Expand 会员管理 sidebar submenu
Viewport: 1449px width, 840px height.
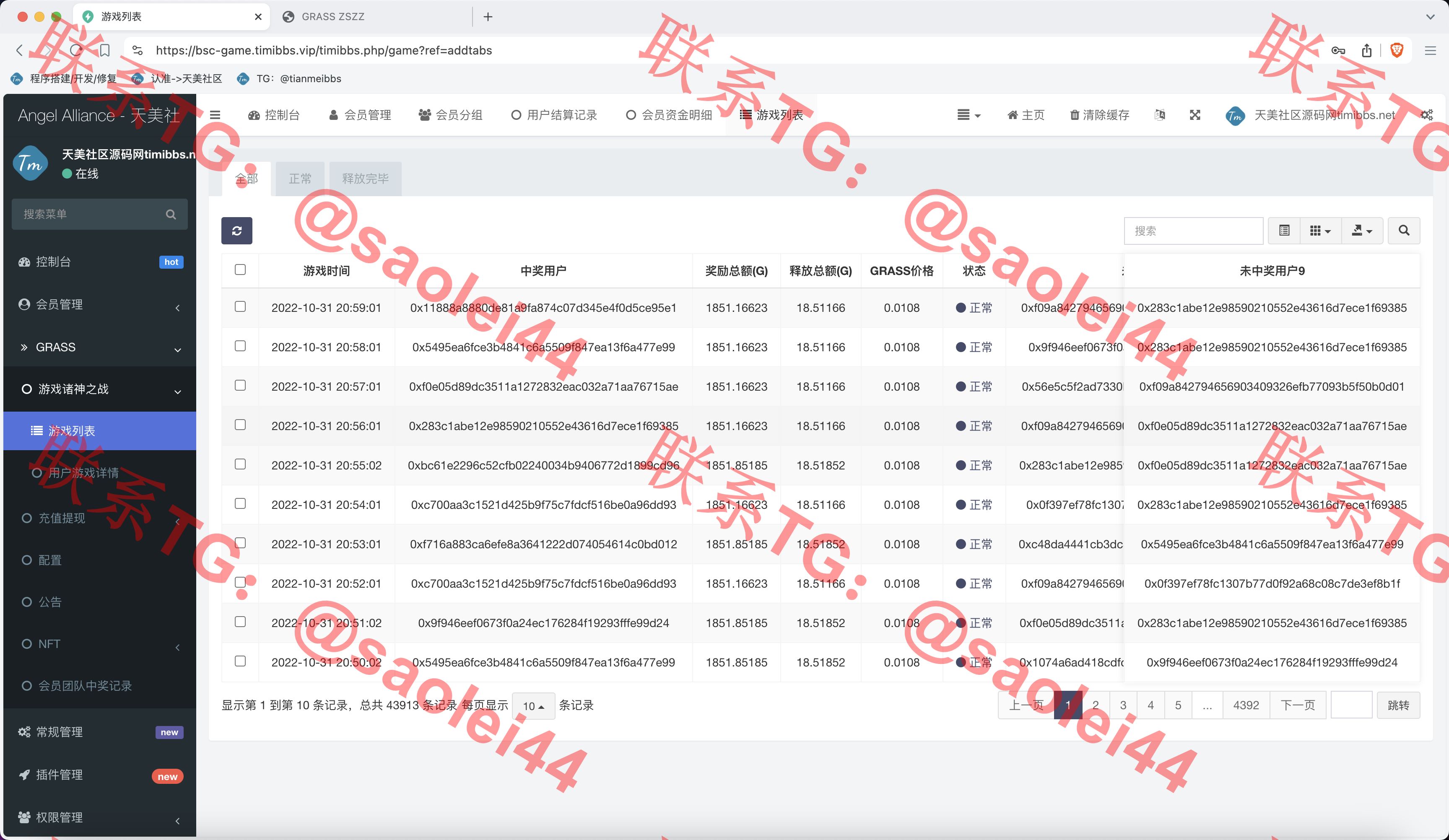[99, 305]
